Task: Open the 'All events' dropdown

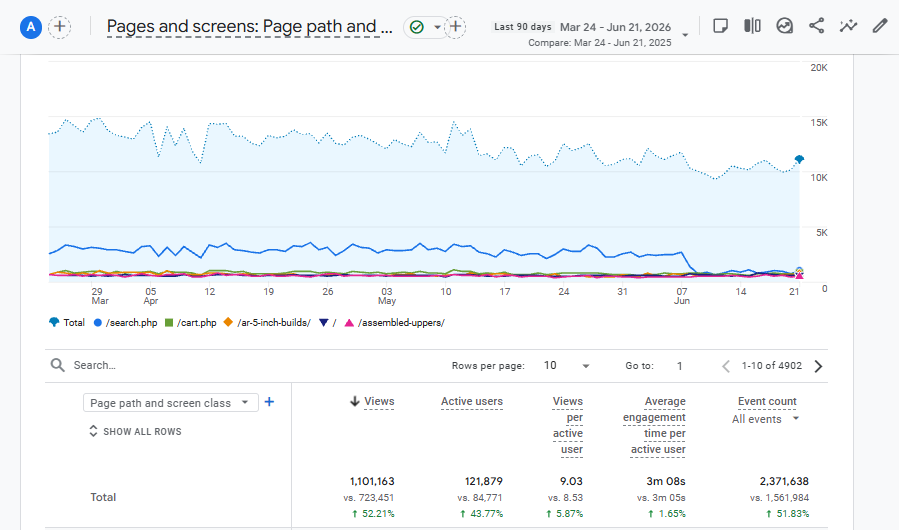Action: [x=765, y=419]
